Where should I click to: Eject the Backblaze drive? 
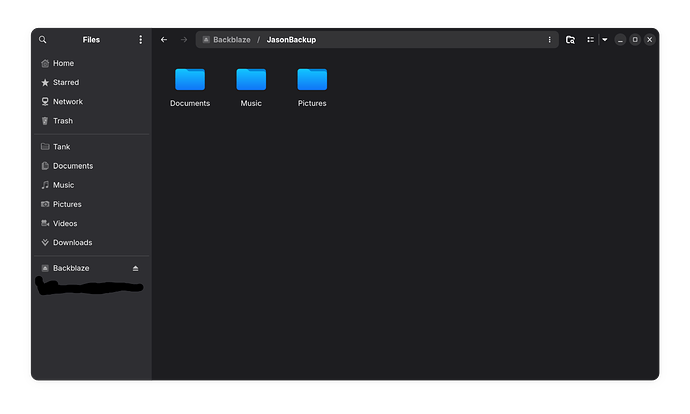point(136,268)
